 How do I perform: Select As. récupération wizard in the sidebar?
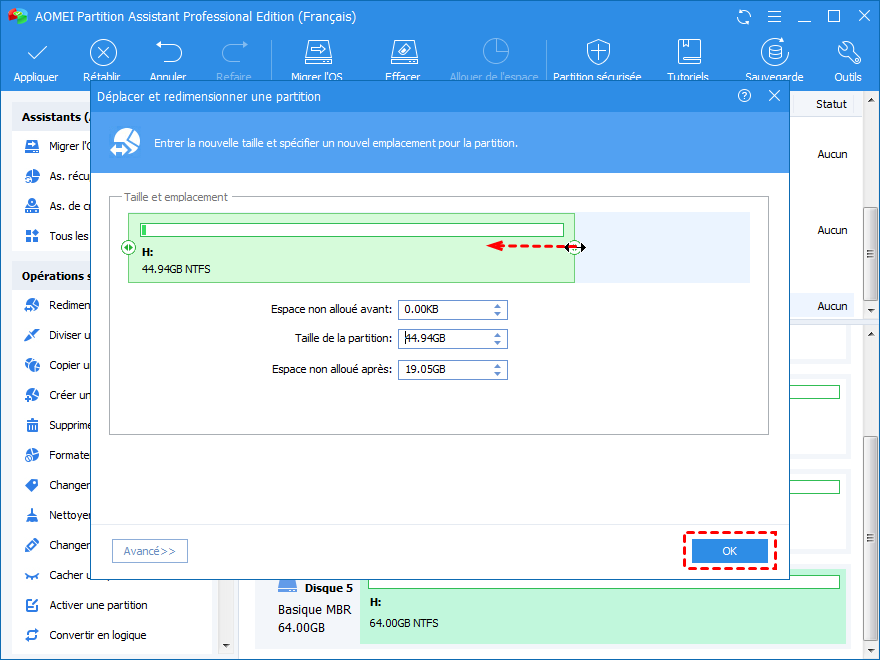57,176
